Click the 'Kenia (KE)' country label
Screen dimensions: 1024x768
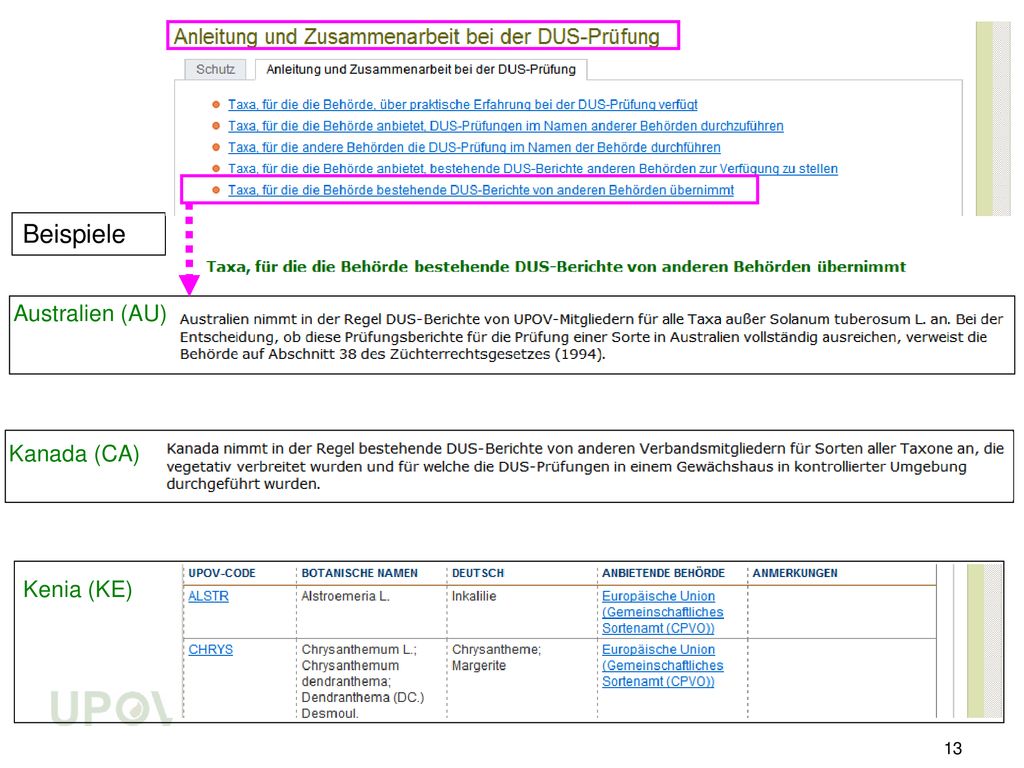pos(78,589)
